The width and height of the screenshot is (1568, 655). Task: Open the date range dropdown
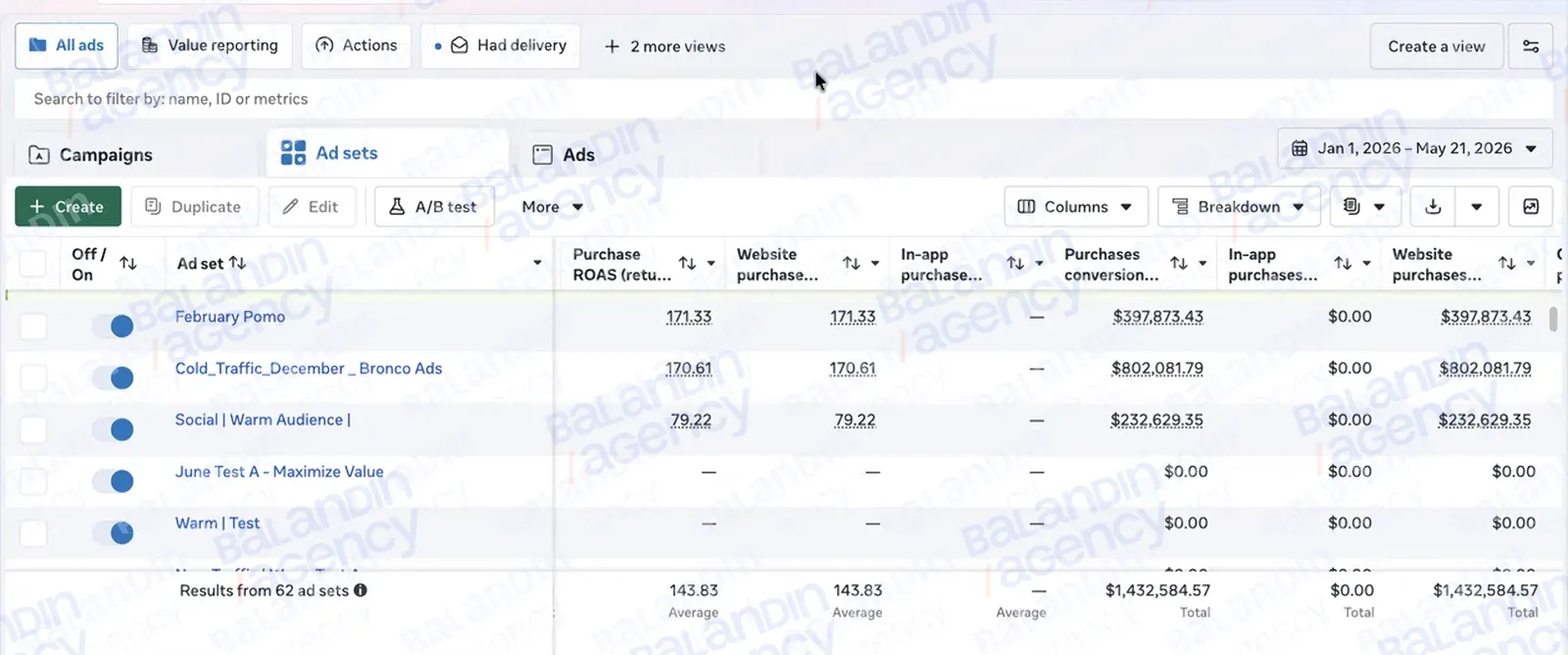[x=1414, y=148]
